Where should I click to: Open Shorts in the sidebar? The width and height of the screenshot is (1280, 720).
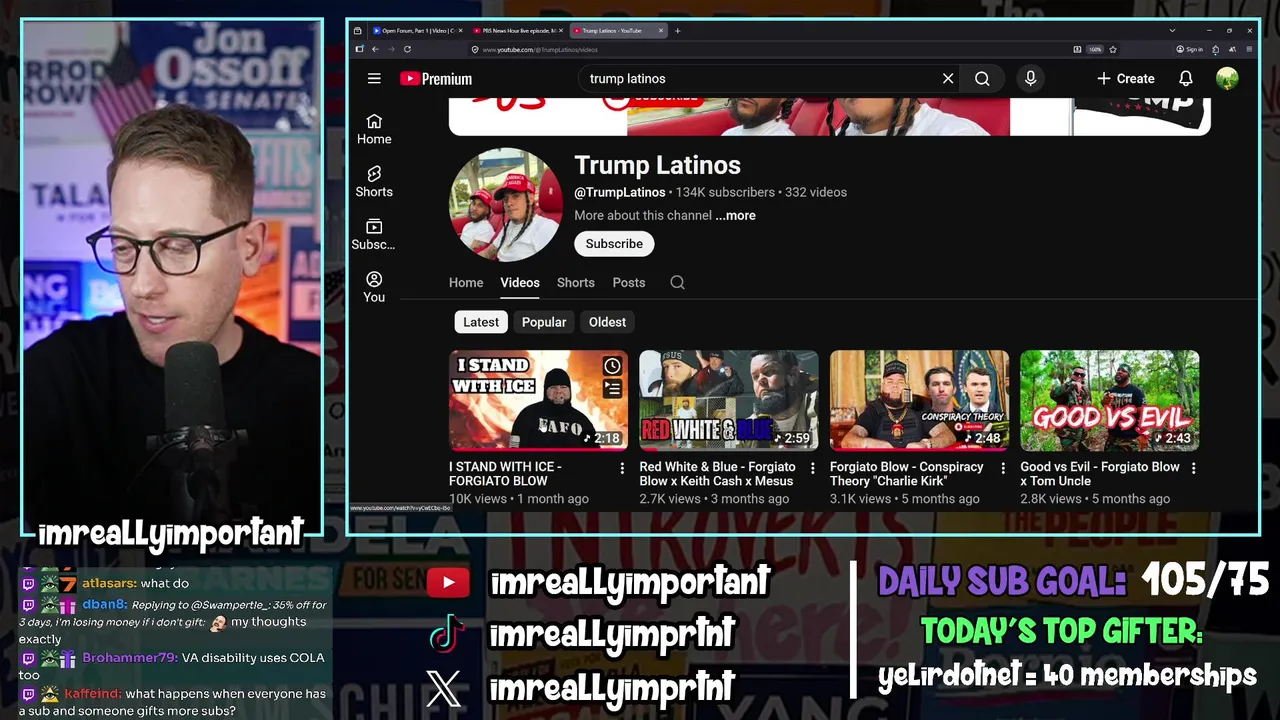tap(374, 182)
